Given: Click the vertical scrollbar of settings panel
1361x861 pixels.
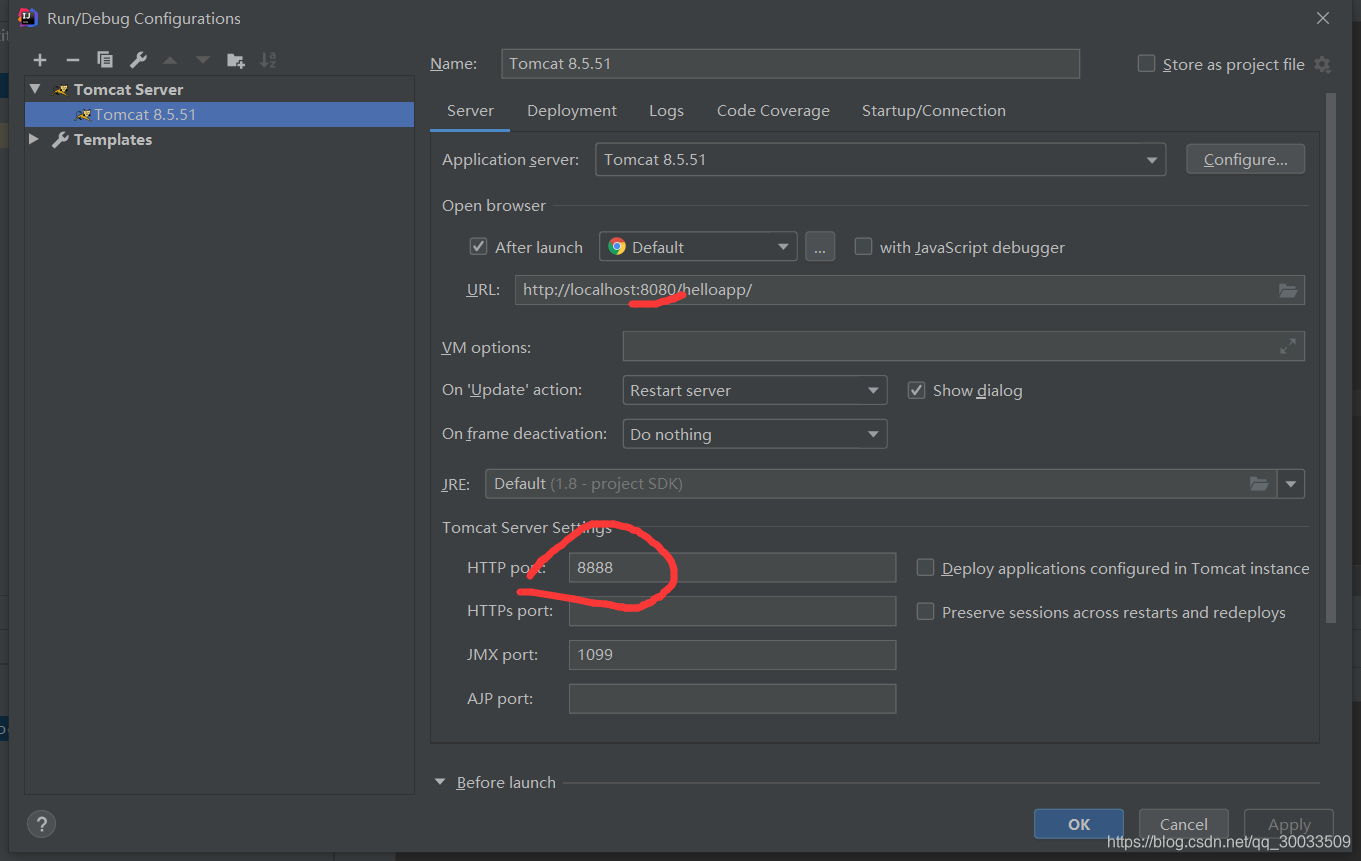Looking at the screenshot, I should pos(1330,358).
